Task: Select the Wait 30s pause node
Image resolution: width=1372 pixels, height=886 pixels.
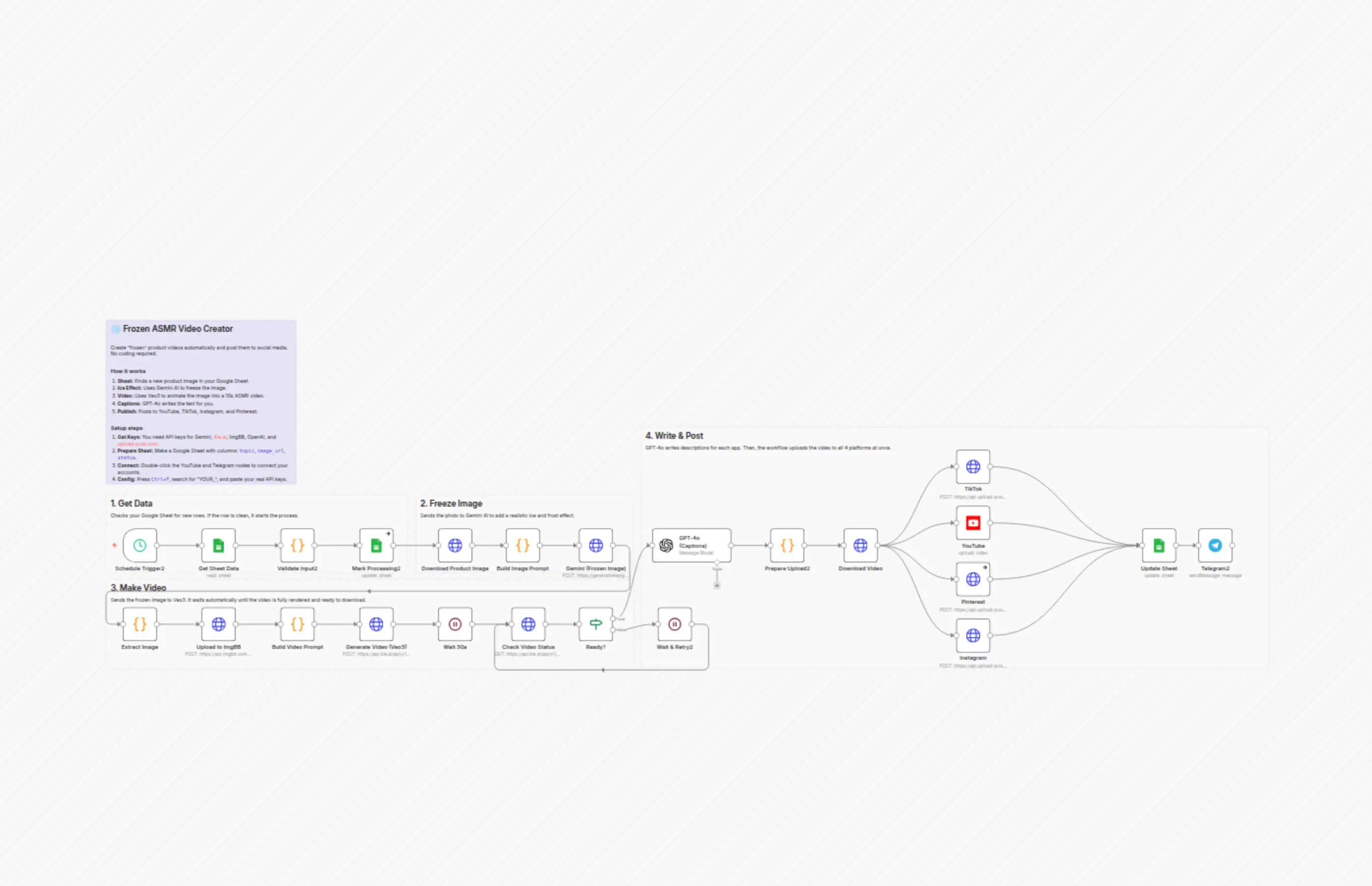Action: coord(455,624)
